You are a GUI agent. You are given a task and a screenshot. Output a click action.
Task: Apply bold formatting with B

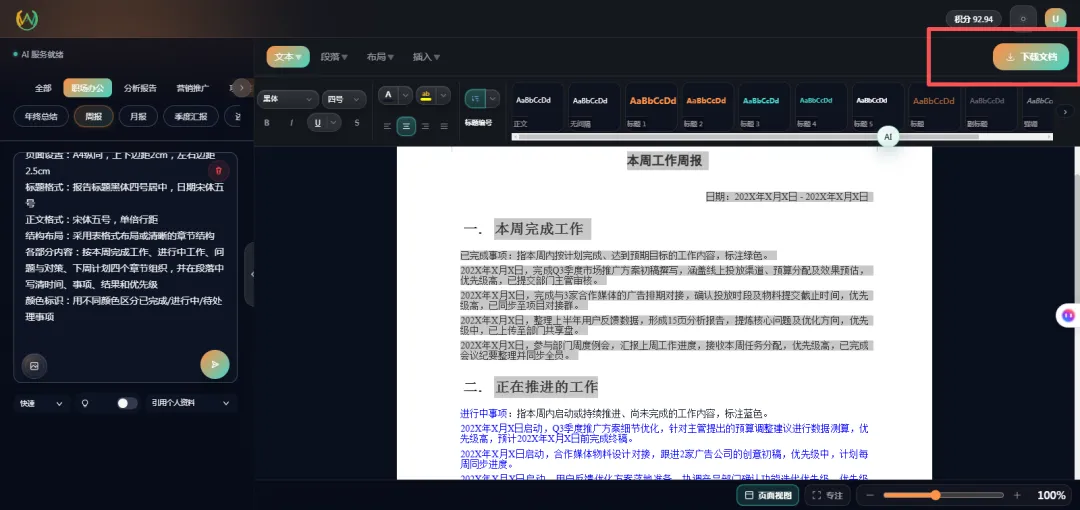tap(267, 123)
